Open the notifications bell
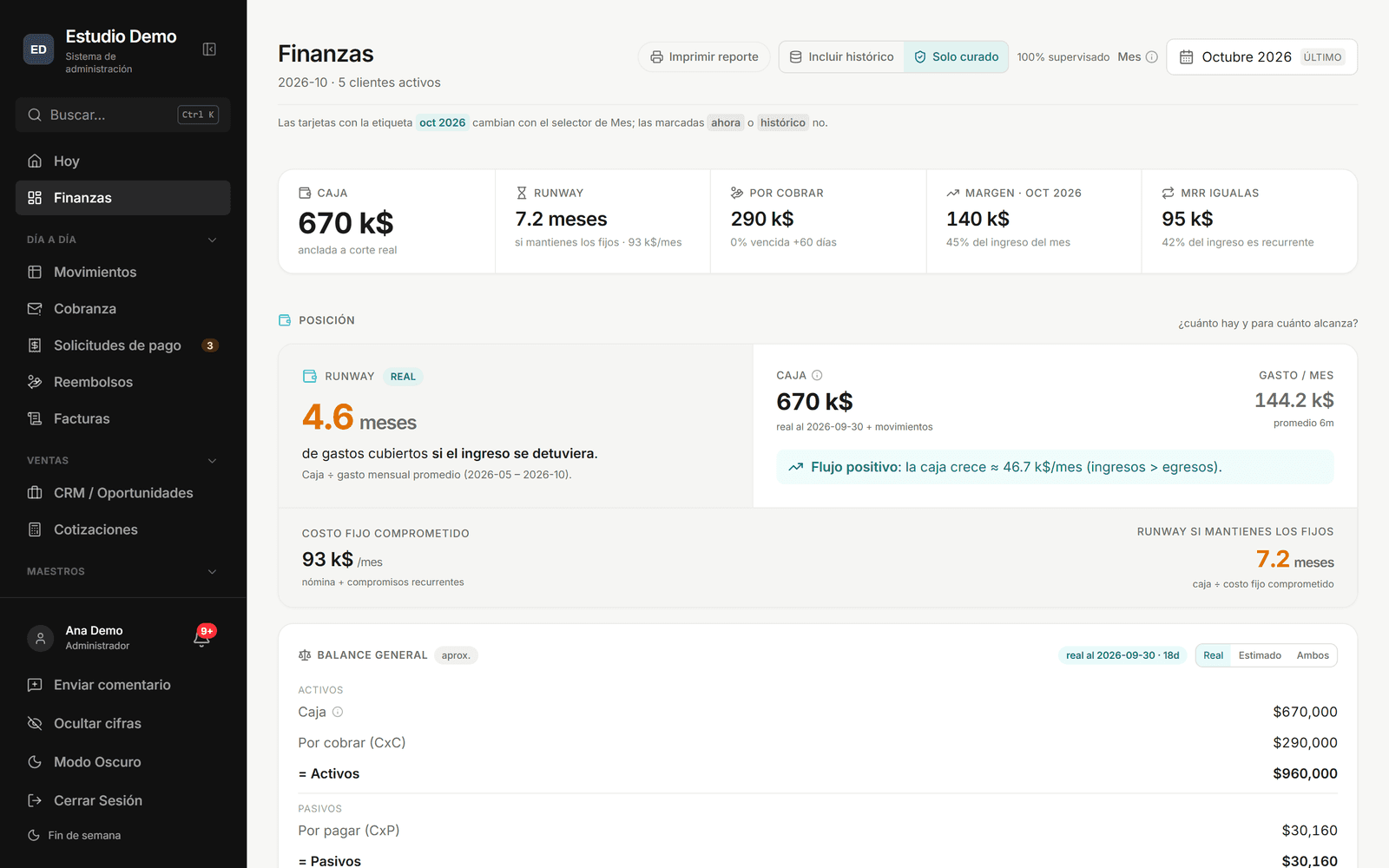This screenshot has height=868, width=1389. (x=202, y=639)
